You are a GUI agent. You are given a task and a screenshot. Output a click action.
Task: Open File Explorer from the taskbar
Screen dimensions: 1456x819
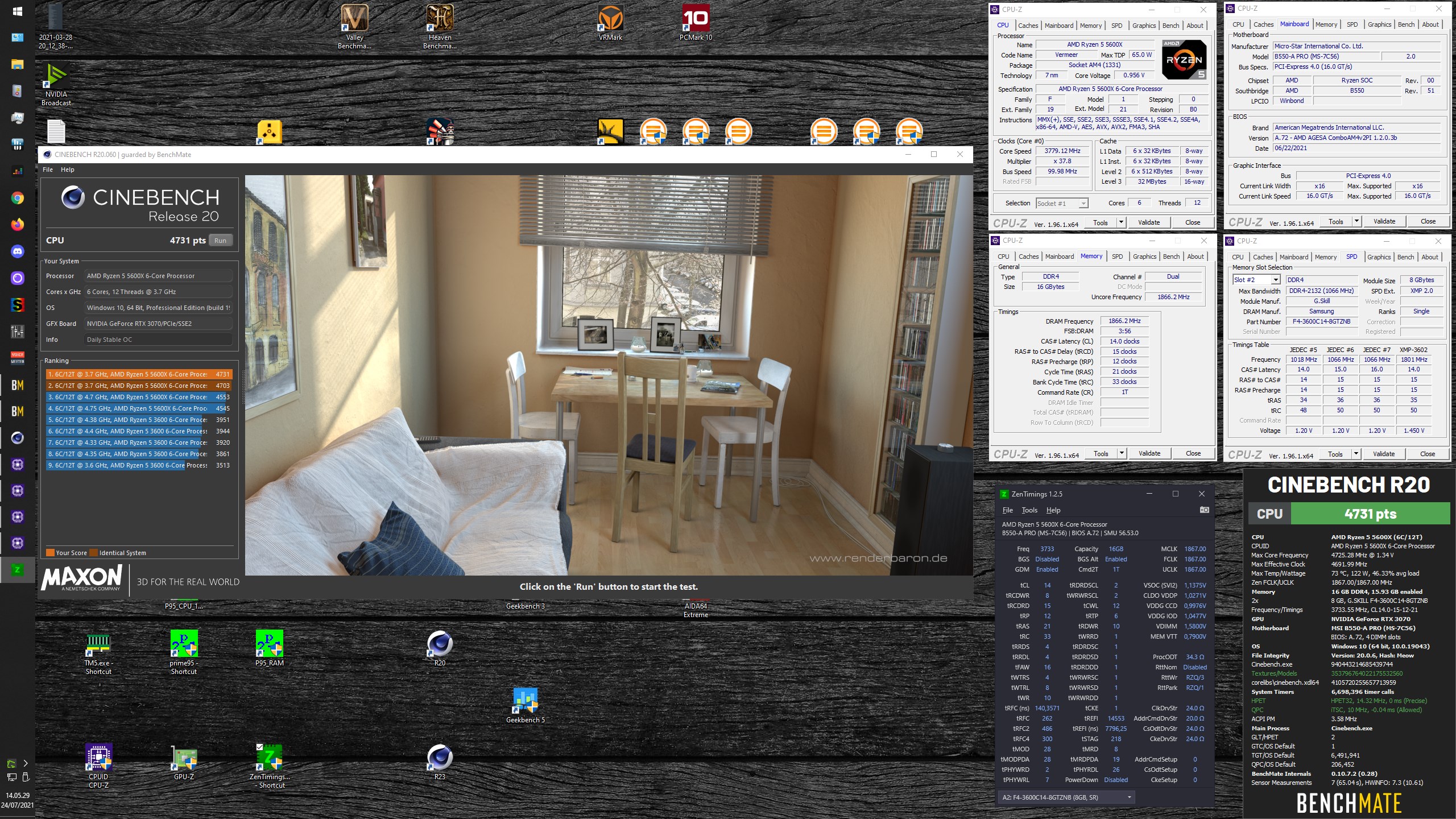pos(17,64)
